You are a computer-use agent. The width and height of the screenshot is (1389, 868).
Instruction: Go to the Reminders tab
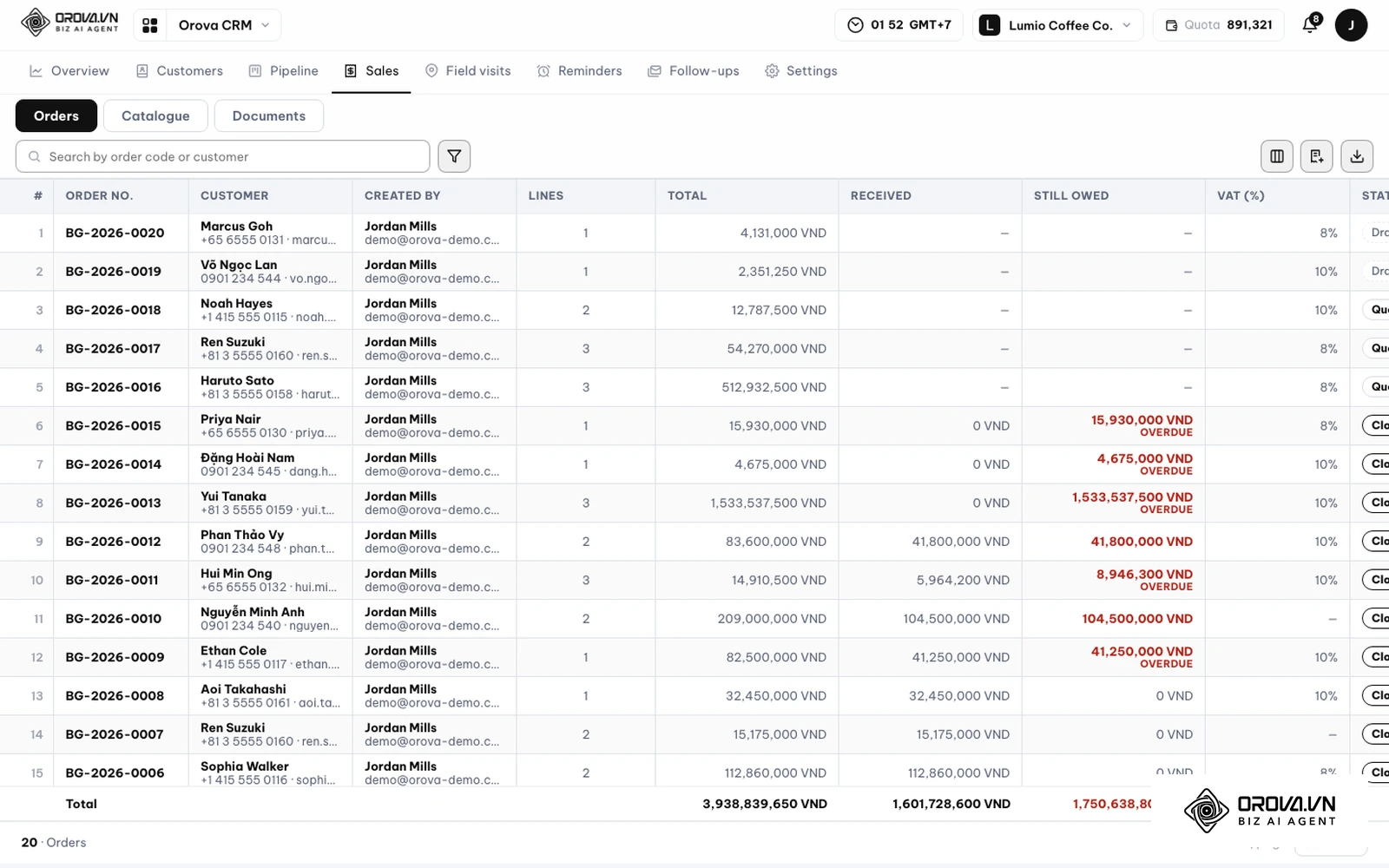coord(579,71)
